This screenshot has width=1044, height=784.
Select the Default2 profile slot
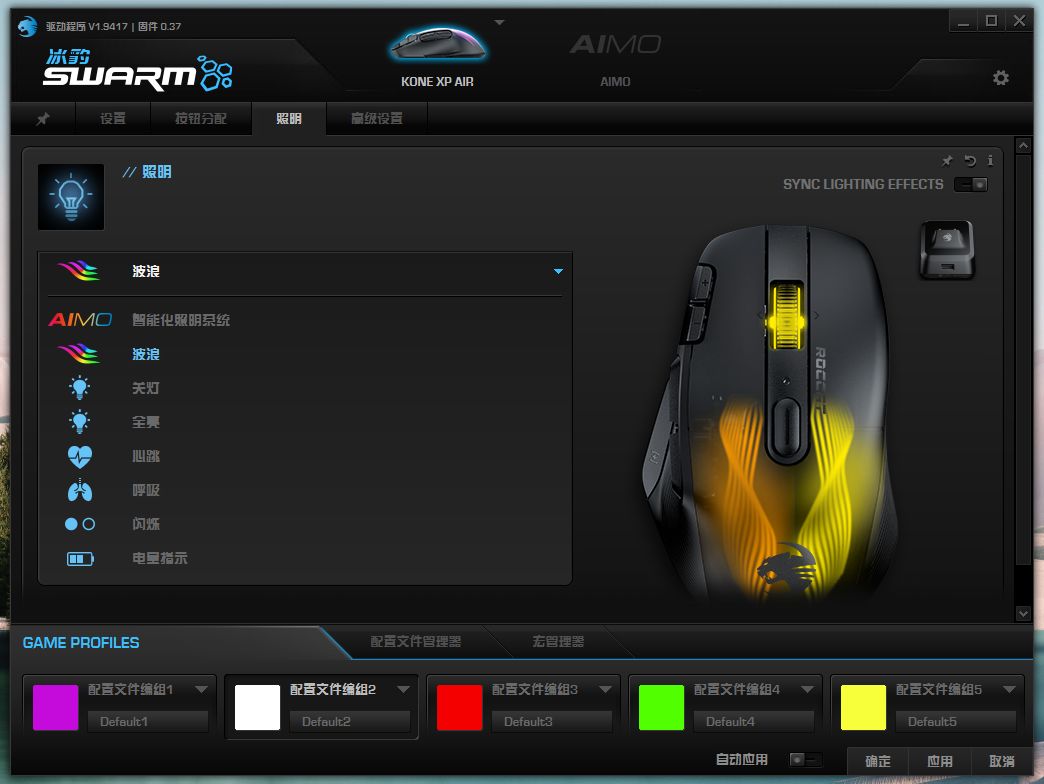tap(350, 721)
